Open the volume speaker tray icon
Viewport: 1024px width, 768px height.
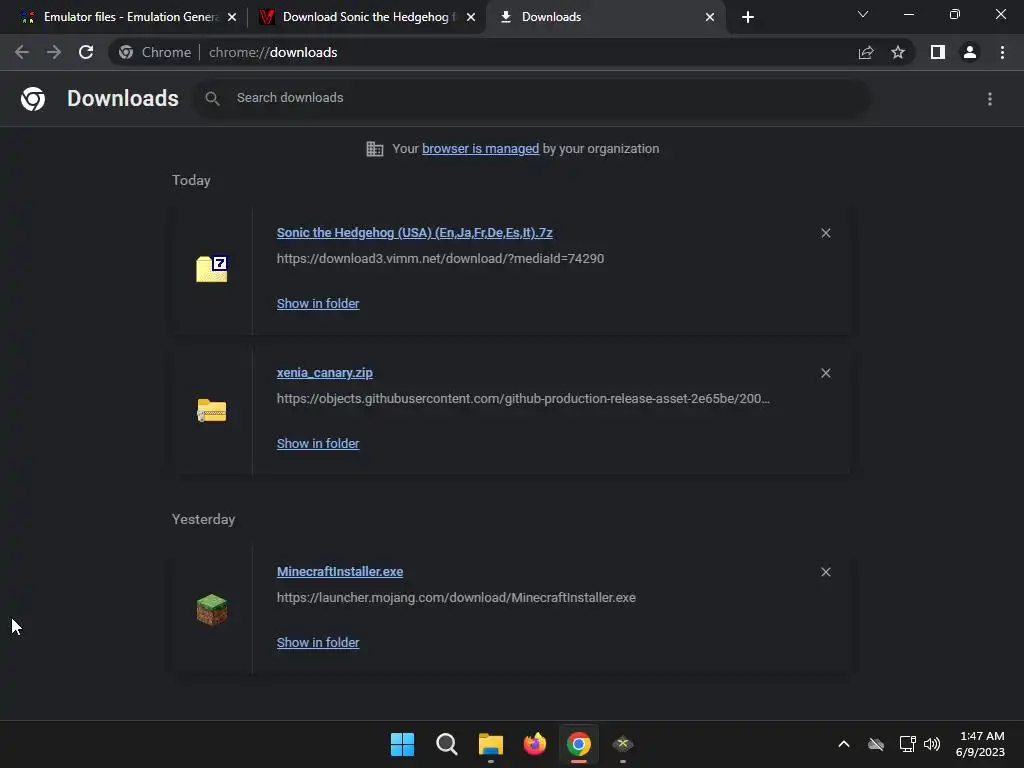[932, 744]
